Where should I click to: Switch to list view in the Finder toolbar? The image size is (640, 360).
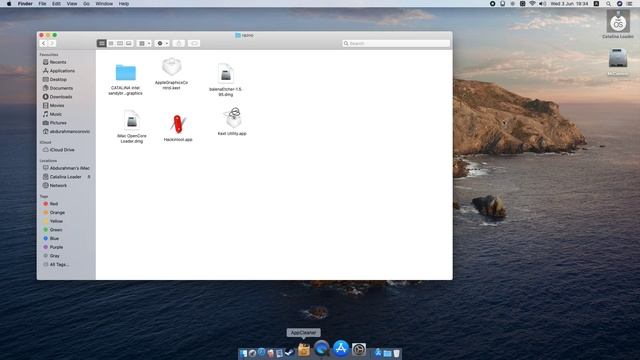(111, 43)
